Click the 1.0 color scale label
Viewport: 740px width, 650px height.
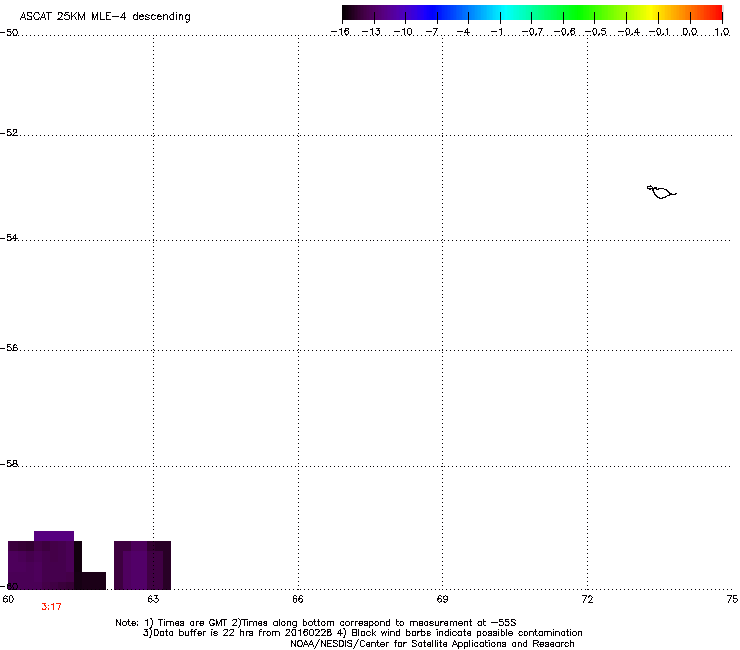click(x=722, y=32)
